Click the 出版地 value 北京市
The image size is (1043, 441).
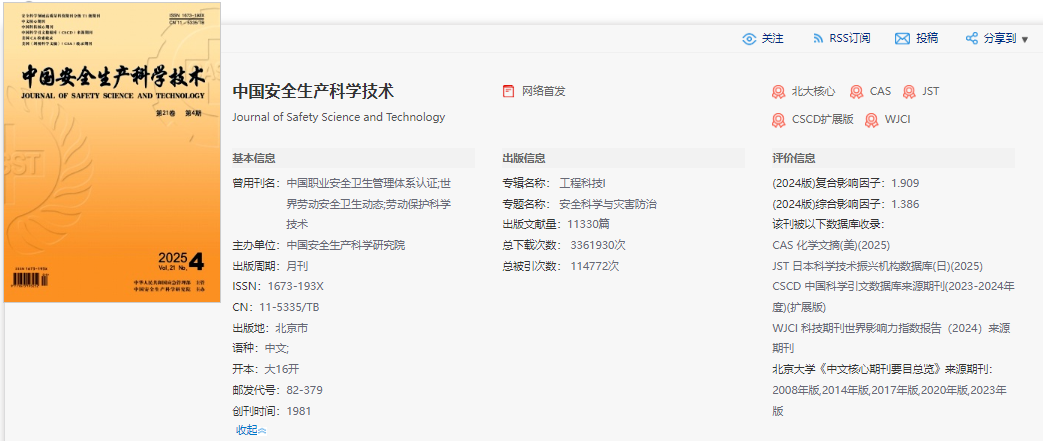tap(291, 328)
